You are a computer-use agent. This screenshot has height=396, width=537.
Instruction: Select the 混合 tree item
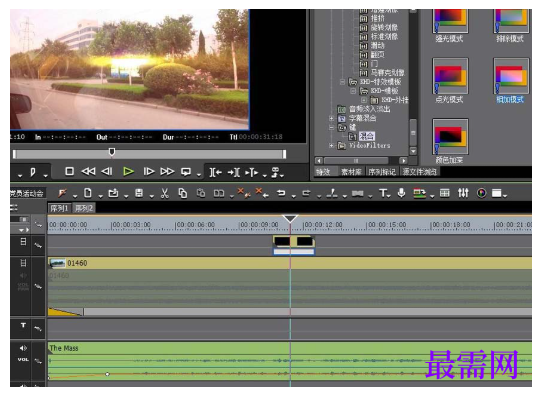[x=367, y=136]
